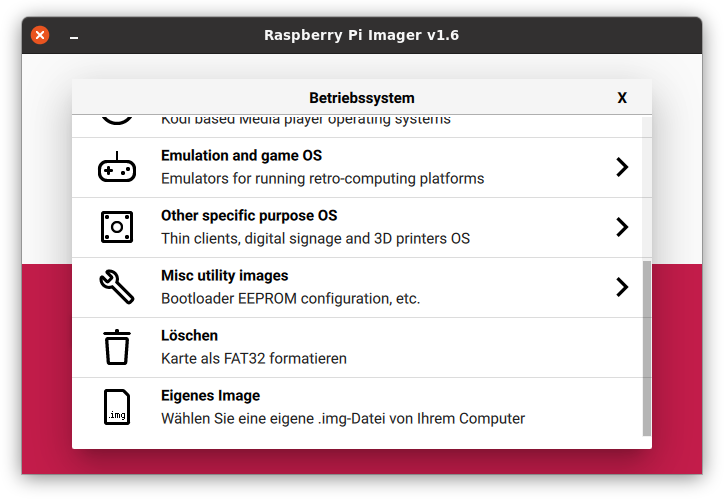Click the partly hidden Kodi media player entry
Image resolution: width=724 pixels, height=499 pixels.
[x=357, y=126]
